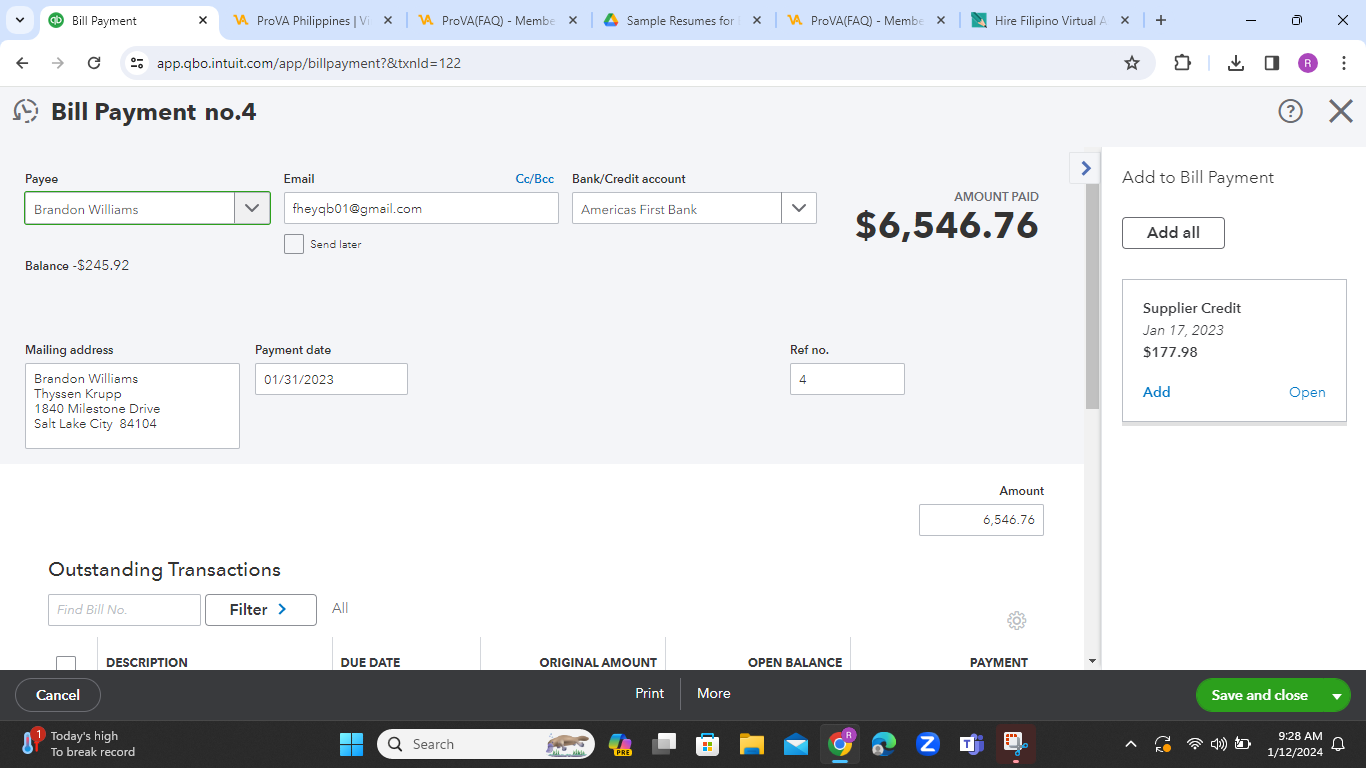The image size is (1366, 768).
Task: Click the recent transactions clock icon
Action: pos(25,111)
